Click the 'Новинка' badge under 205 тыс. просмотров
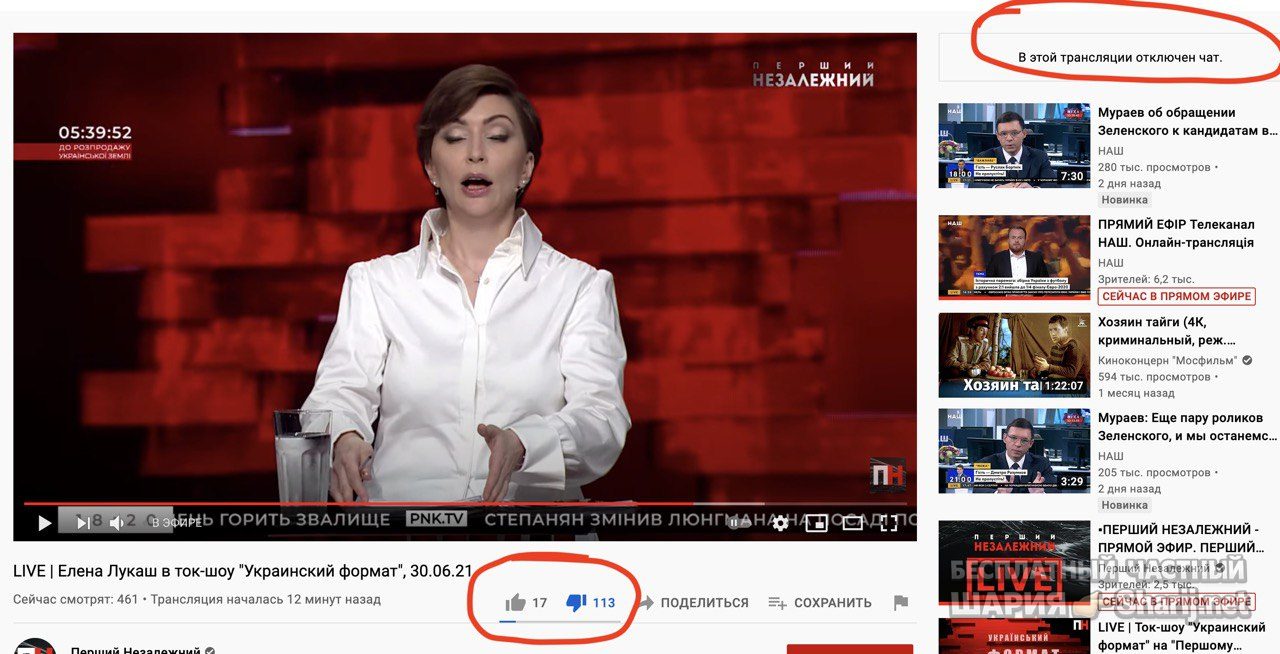The height and width of the screenshot is (654, 1280). 1124,505
